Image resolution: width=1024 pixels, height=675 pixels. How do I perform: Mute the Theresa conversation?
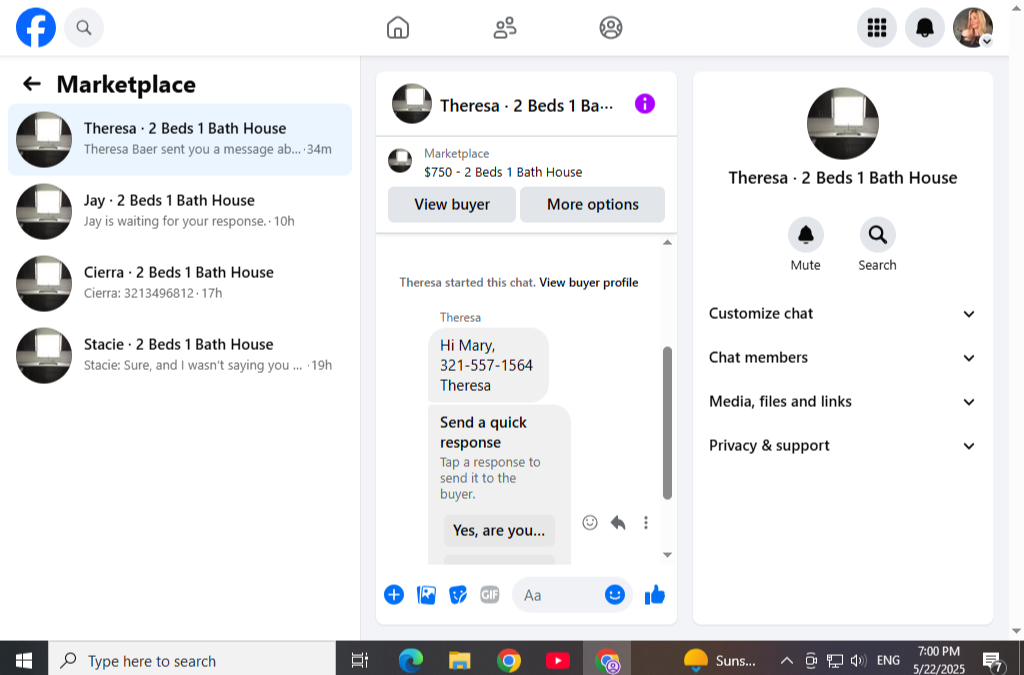pyautogui.click(x=805, y=244)
